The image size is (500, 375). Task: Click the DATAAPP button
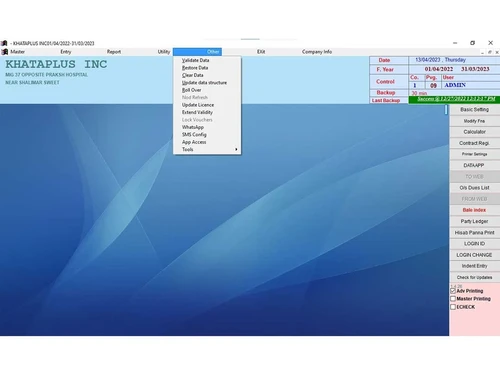[474, 166]
